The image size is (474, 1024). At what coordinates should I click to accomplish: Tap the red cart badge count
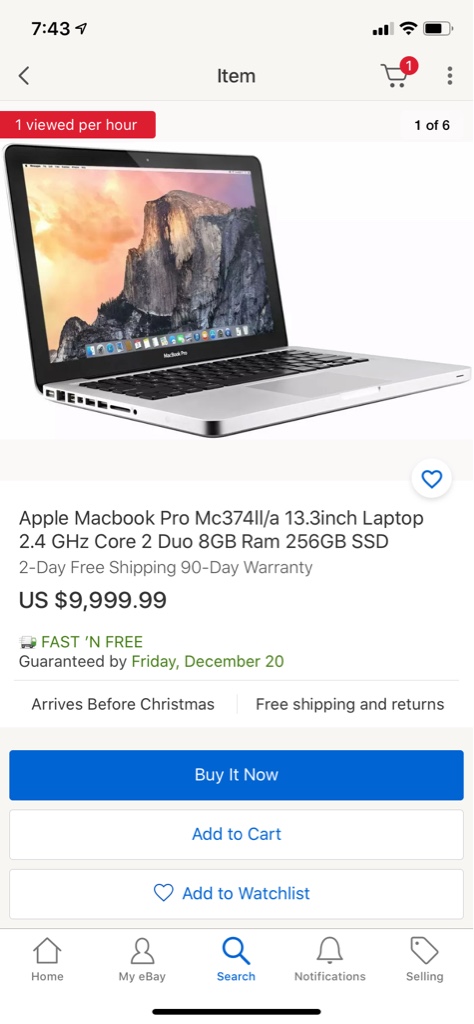coord(409,65)
